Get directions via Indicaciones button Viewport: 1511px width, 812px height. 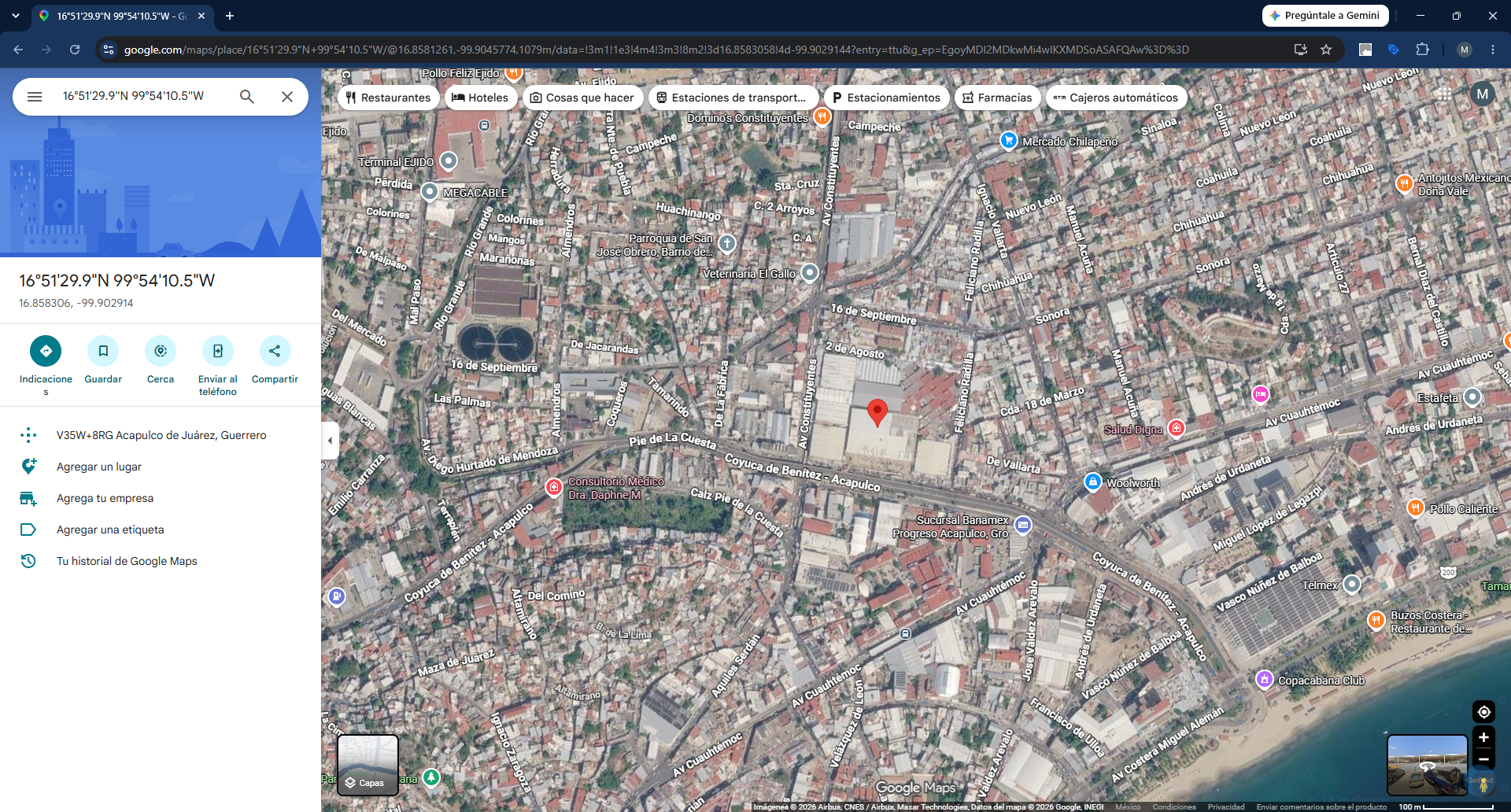click(46, 351)
